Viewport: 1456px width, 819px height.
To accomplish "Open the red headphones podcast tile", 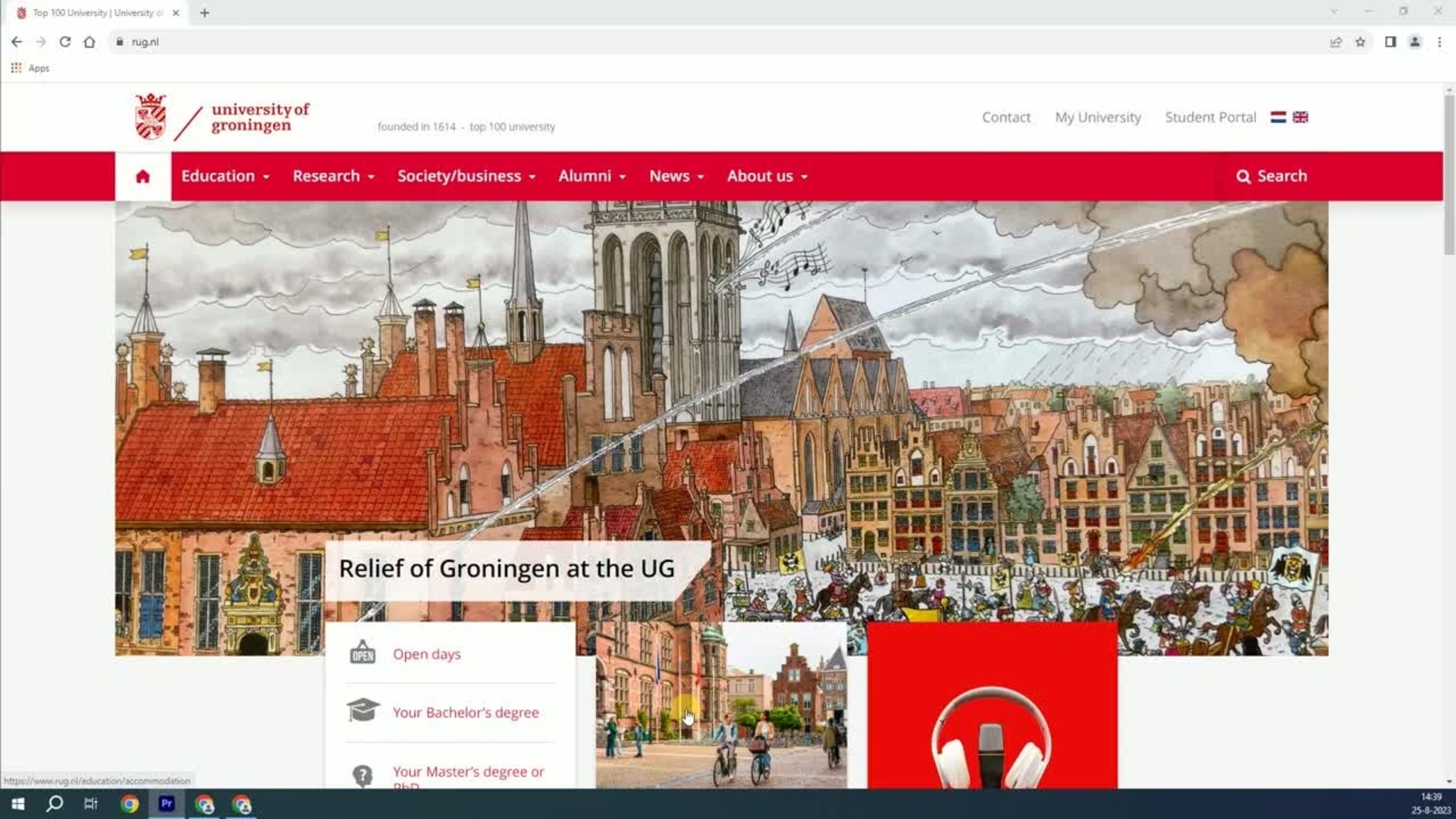I will click(992, 705).
